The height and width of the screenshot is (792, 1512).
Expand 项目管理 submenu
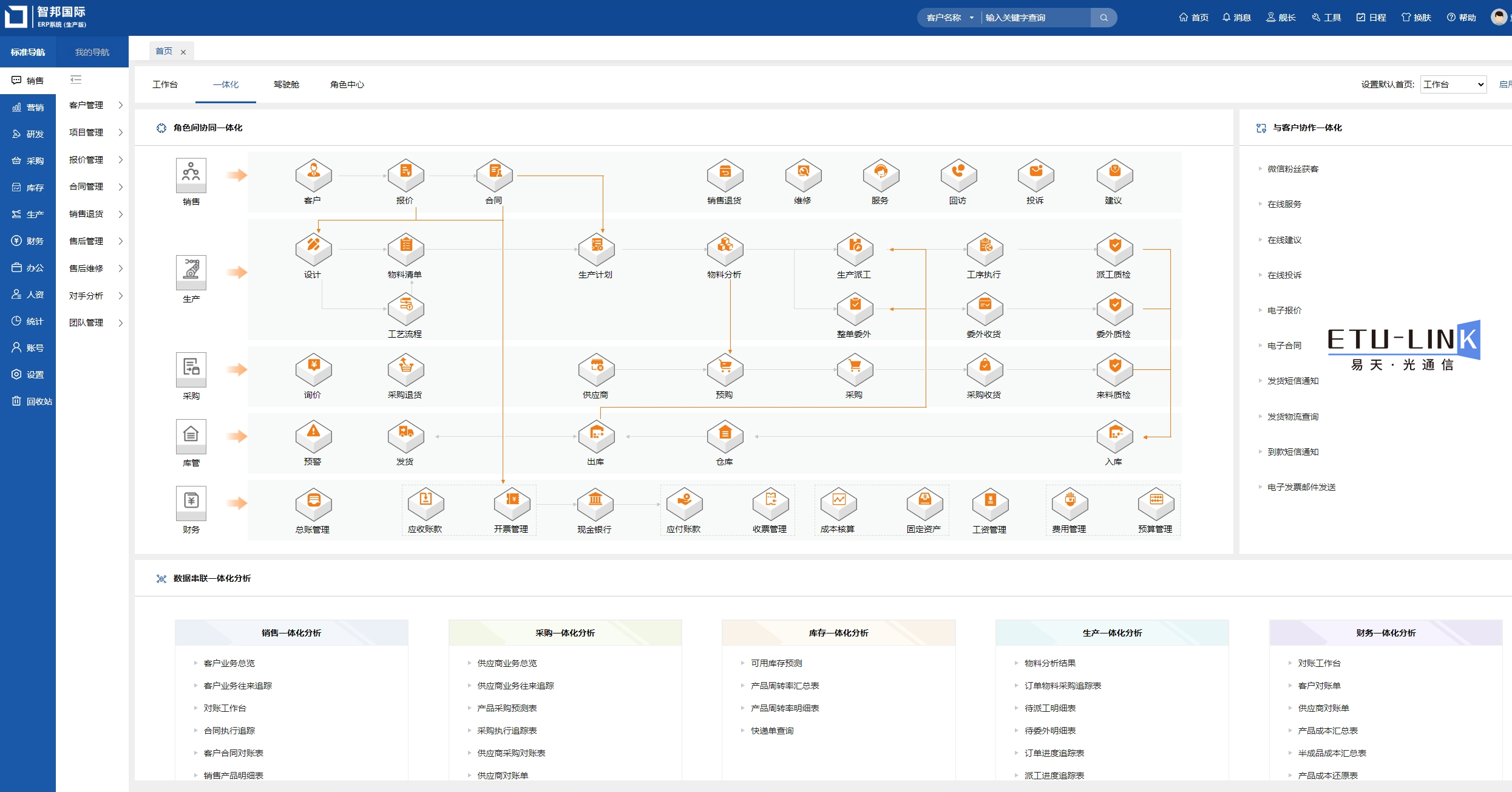tap(95, 132)
